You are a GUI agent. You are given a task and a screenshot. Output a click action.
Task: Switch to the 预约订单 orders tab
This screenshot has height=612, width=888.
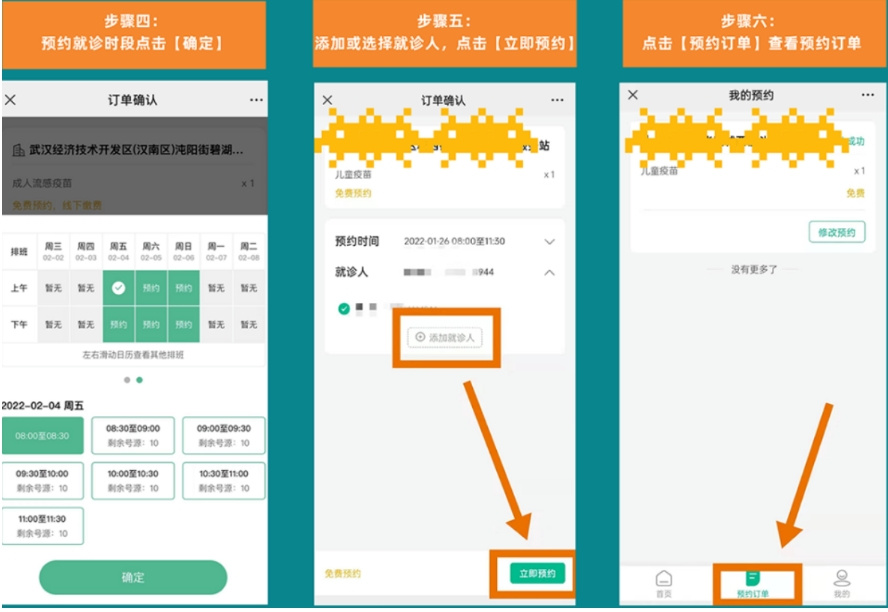coord(753,584)
